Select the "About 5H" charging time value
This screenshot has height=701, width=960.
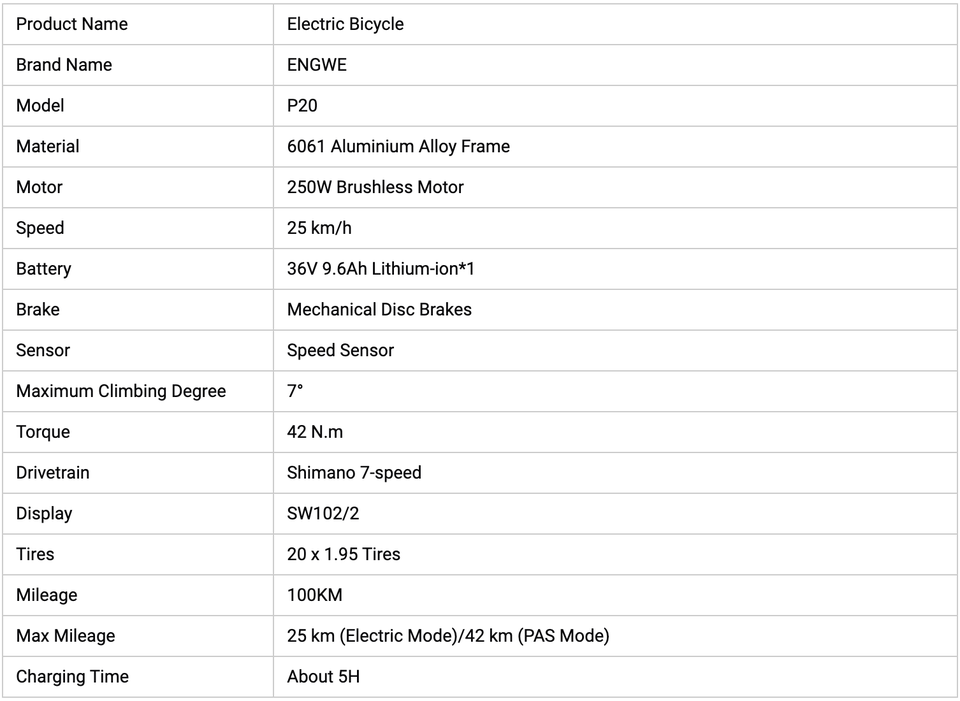[x=323, y=677]
